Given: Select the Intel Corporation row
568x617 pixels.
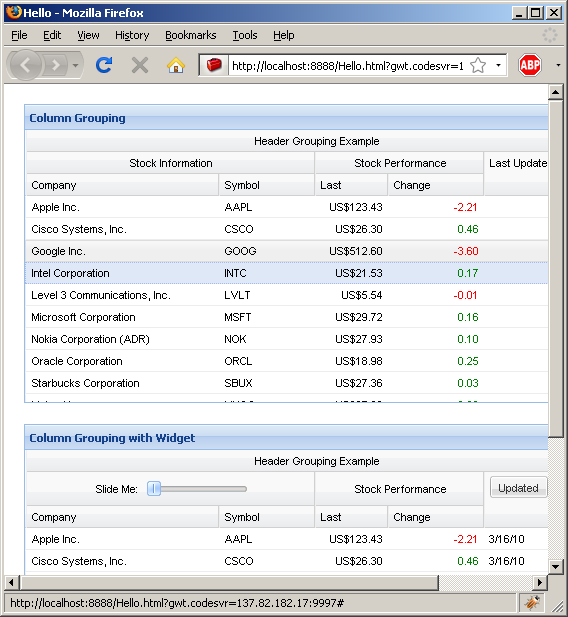Looking at the screenshot, I should (x=287, y=273).
